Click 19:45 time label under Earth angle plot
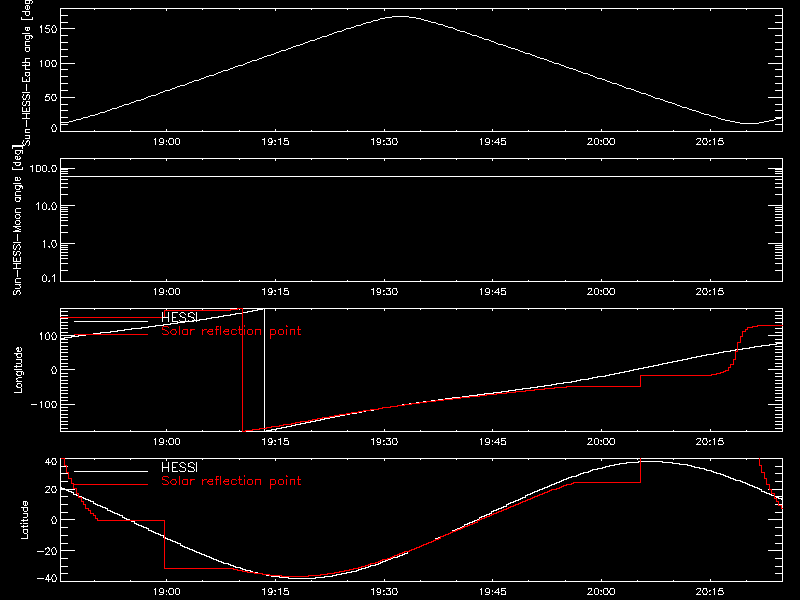Viewport: 800px width, 600px height. tap(492, 142)
